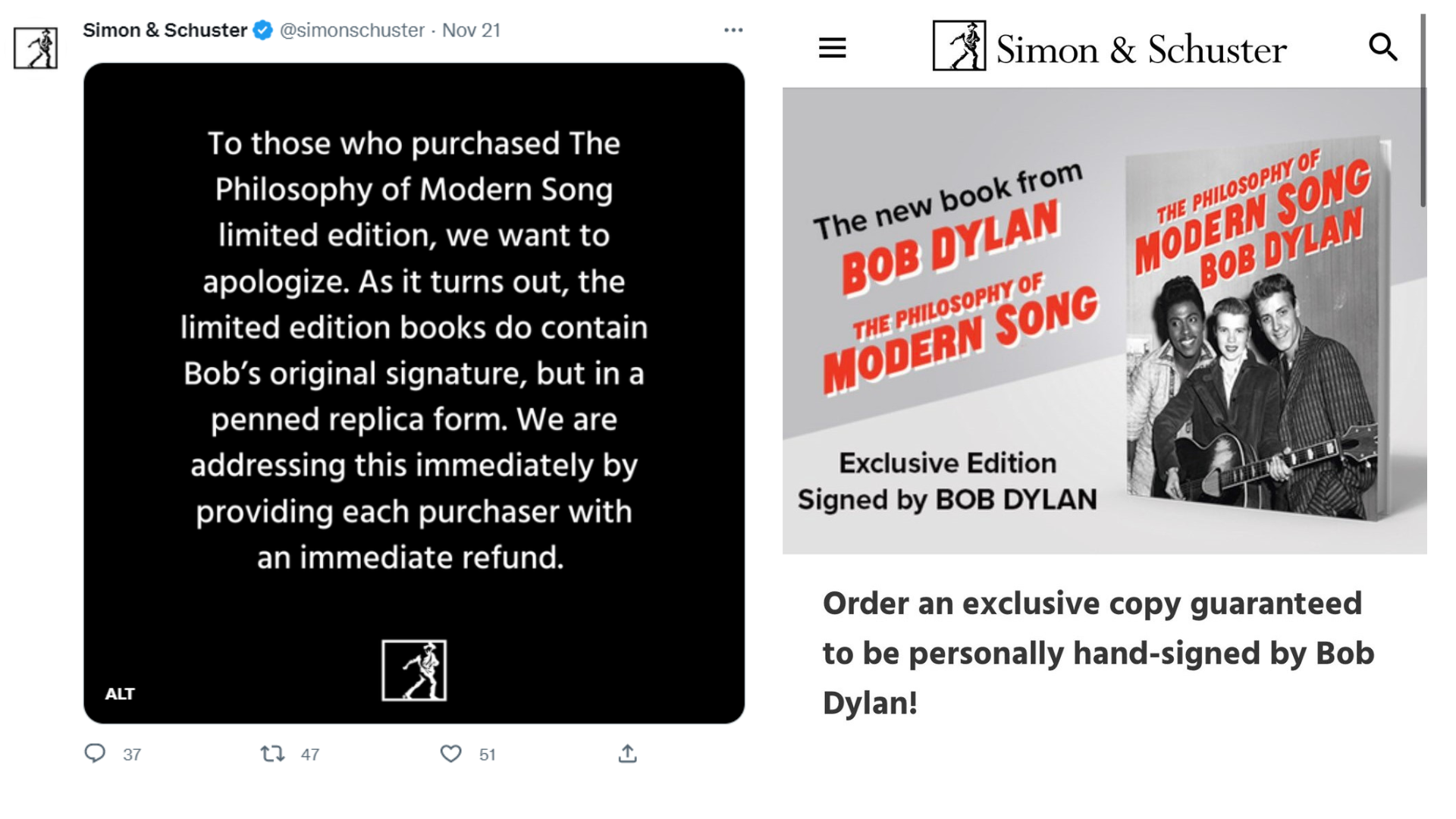Open the Nov 21 tweet timestamp

[x=471, y=30]
